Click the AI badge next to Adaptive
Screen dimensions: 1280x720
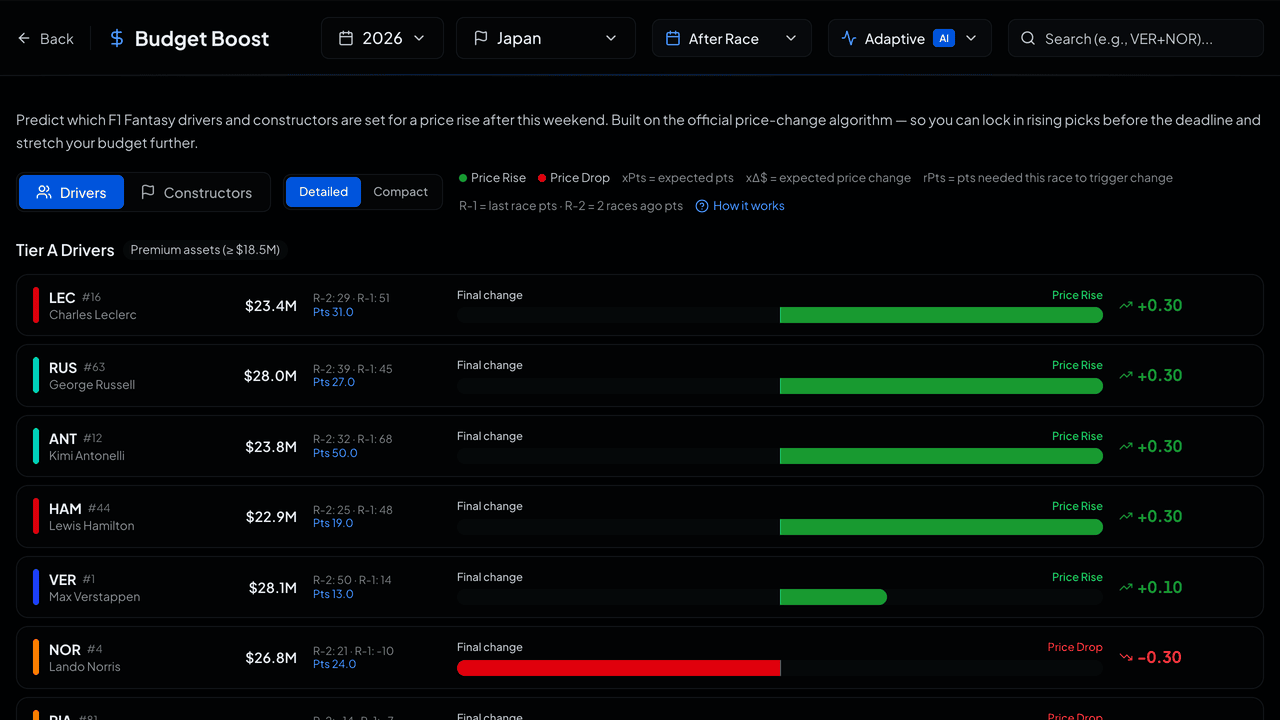(943, 38)
